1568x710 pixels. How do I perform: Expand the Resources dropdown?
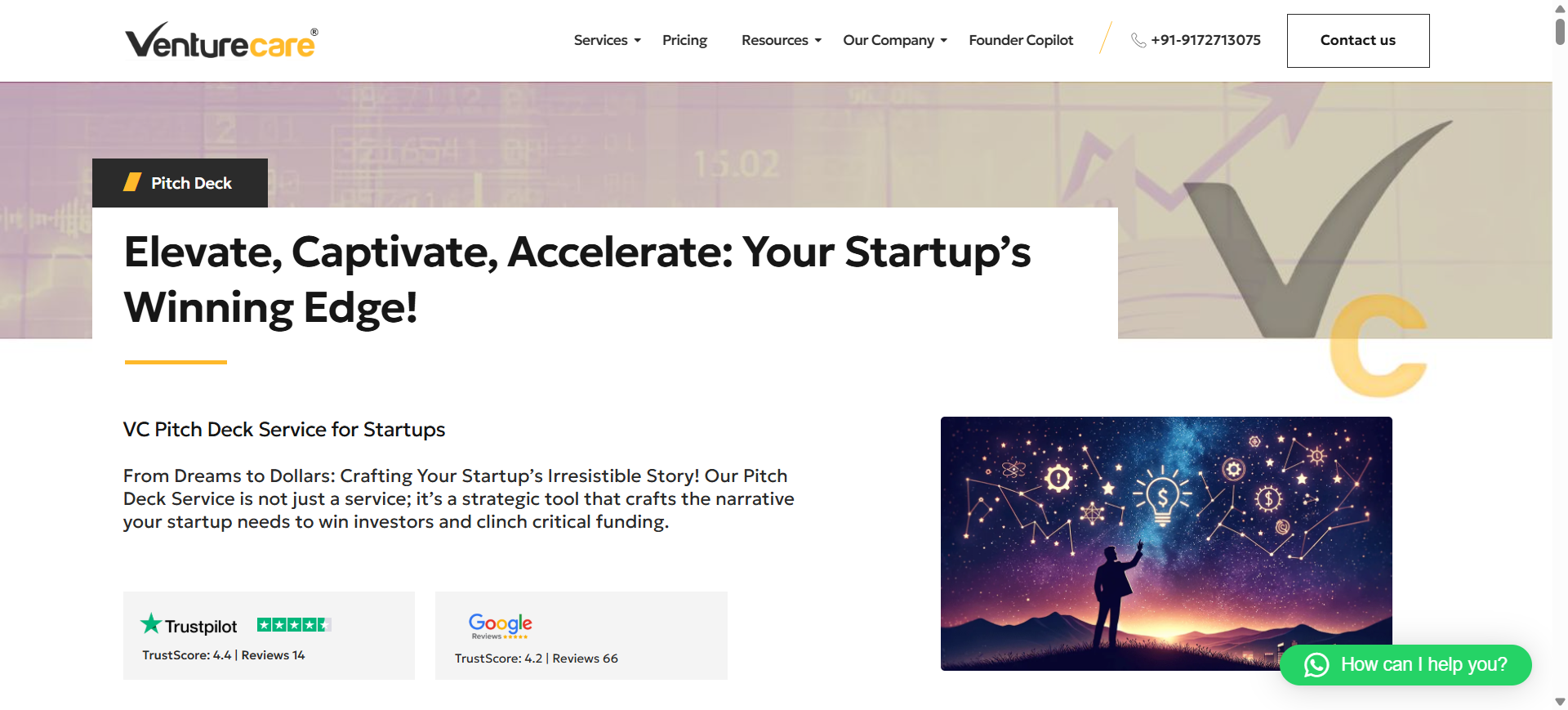click(775, 39)
